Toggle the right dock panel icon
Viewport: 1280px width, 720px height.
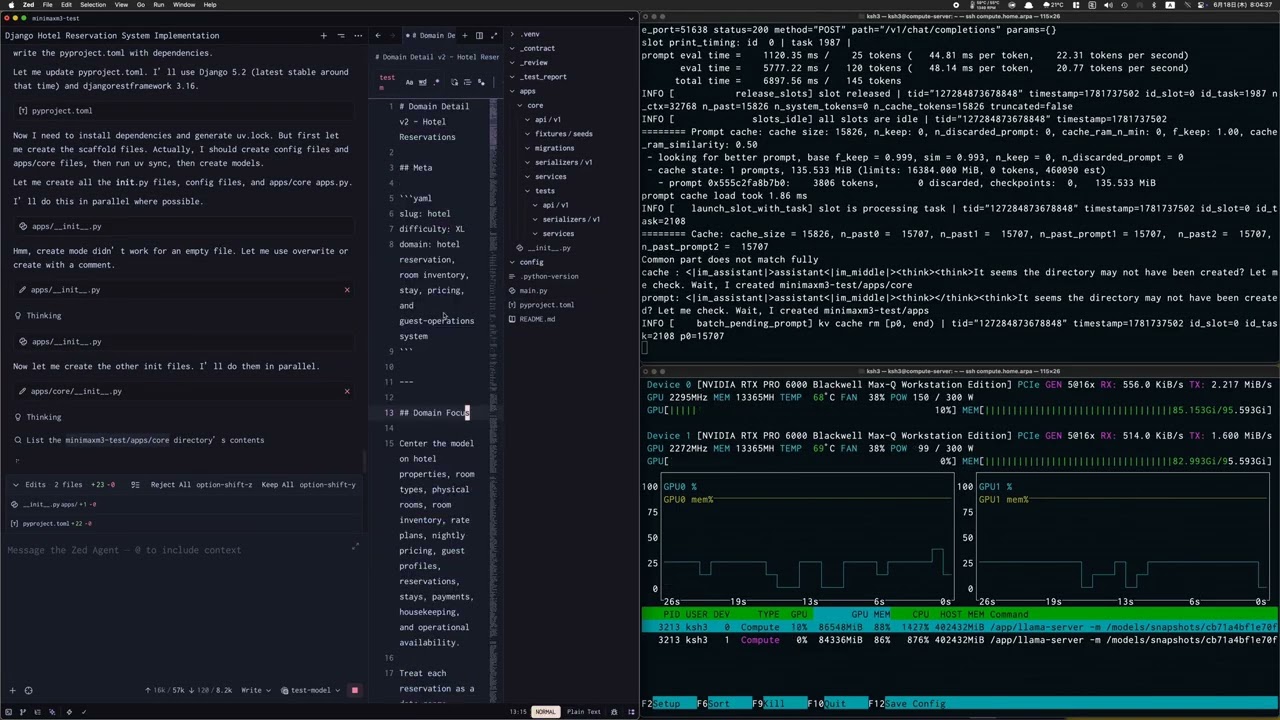click(x=632, y=712)
